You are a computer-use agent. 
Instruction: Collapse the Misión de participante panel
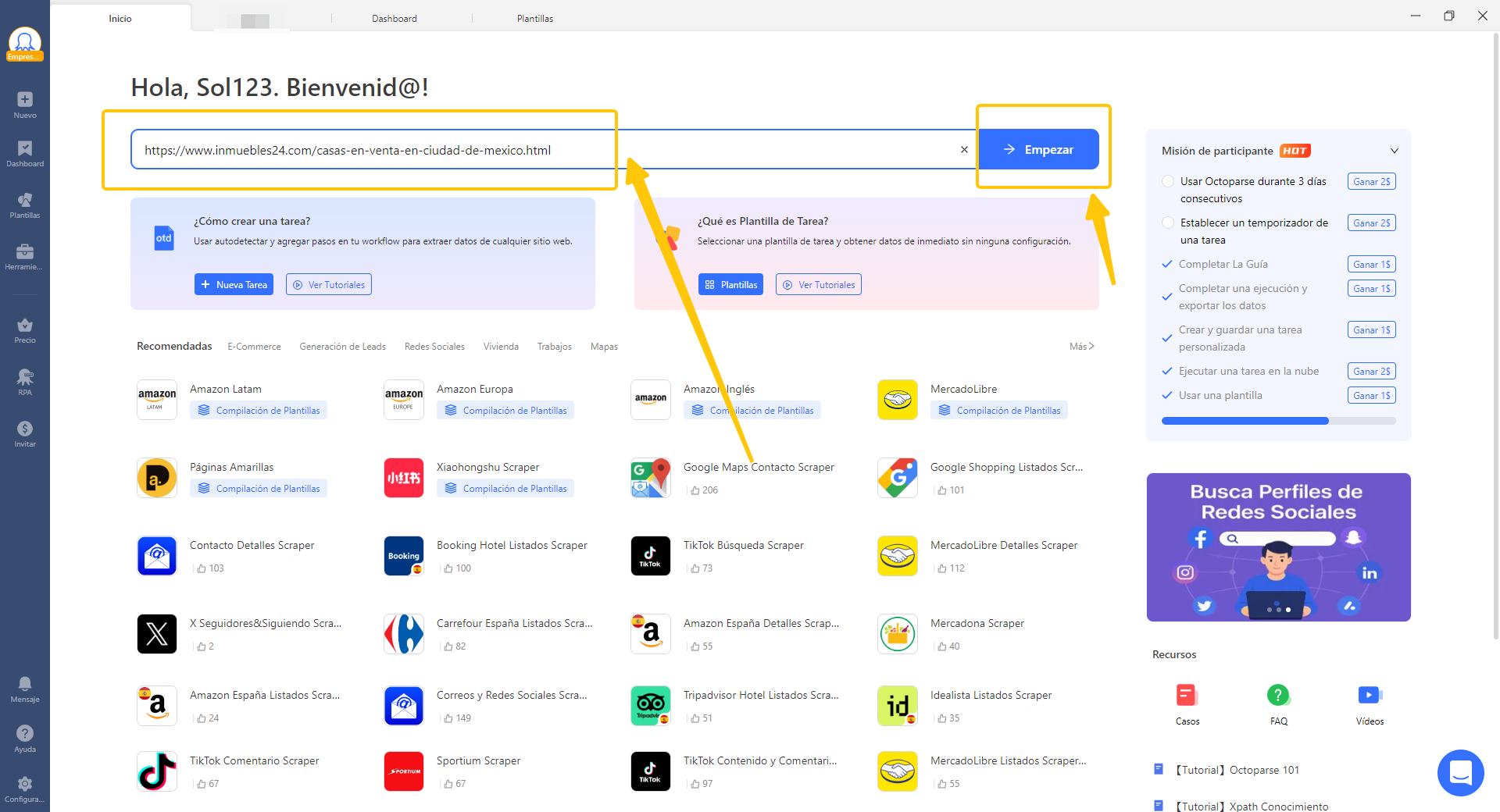pos(1395,151)
